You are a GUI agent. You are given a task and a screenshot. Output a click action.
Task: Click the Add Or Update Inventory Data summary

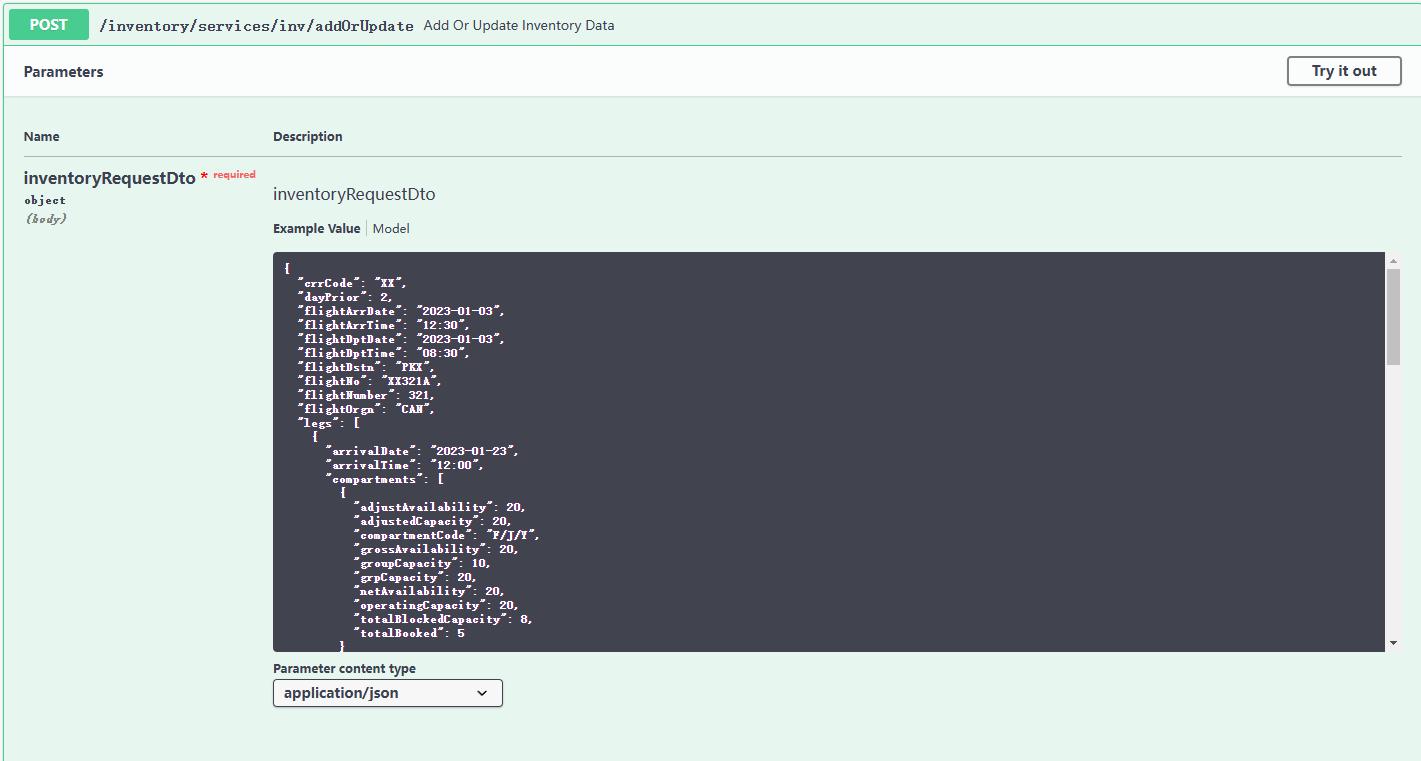(x=518, y=26)
